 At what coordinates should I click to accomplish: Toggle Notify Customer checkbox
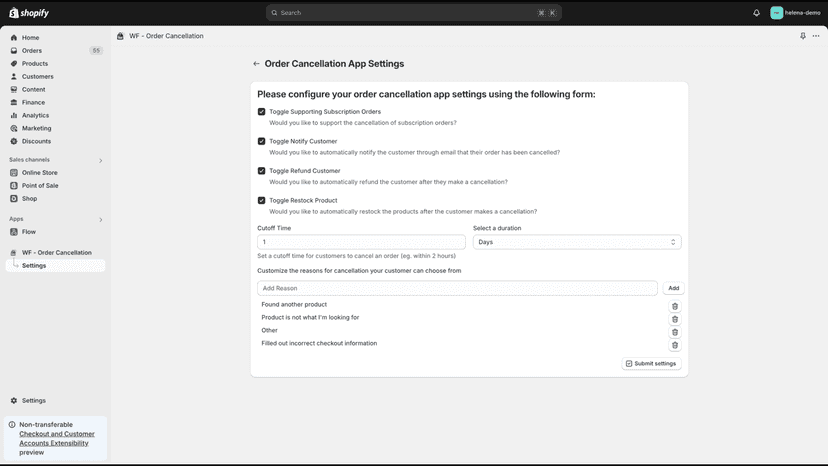pos(261,141)
